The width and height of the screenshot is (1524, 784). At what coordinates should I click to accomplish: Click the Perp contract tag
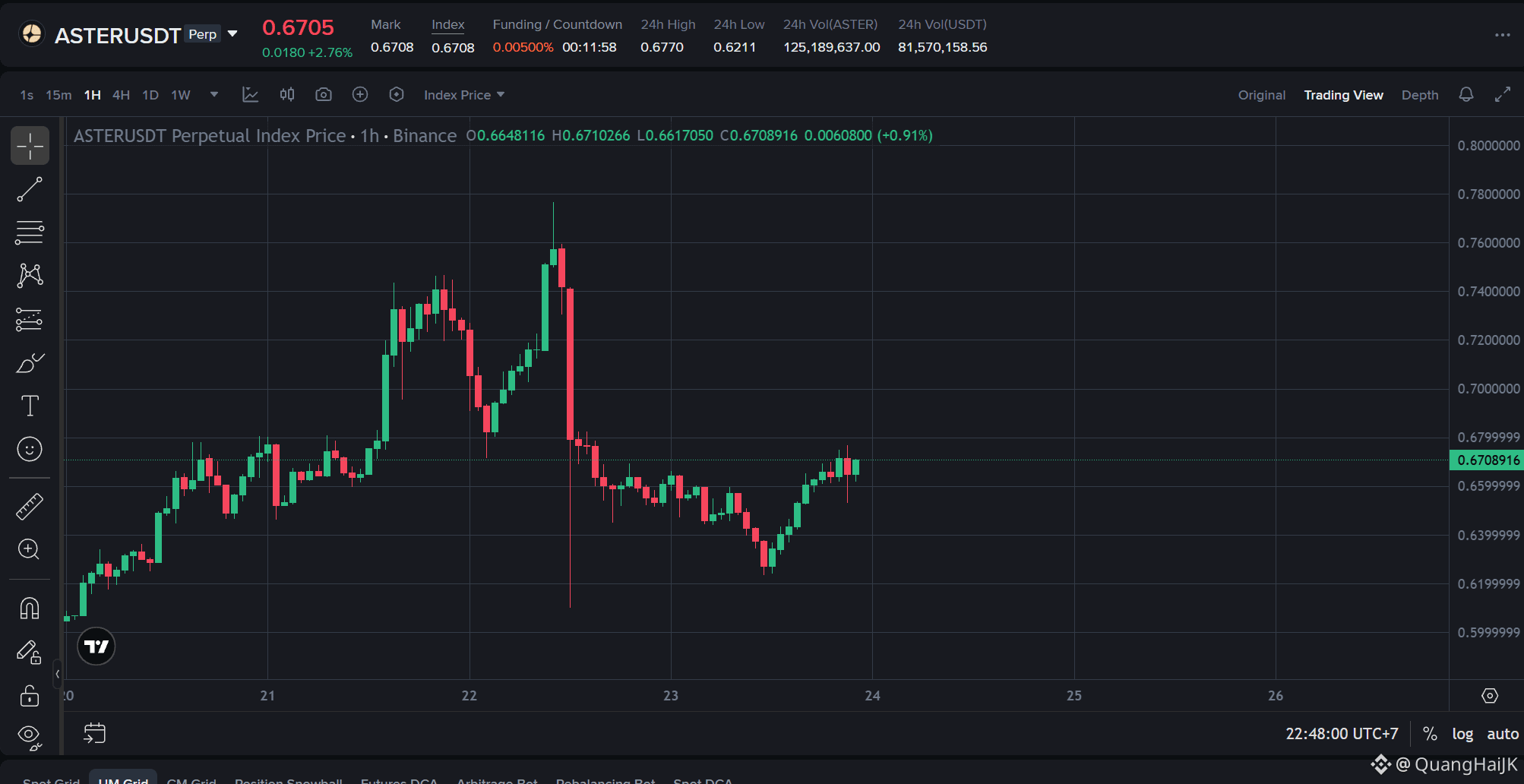coord(203,34)
